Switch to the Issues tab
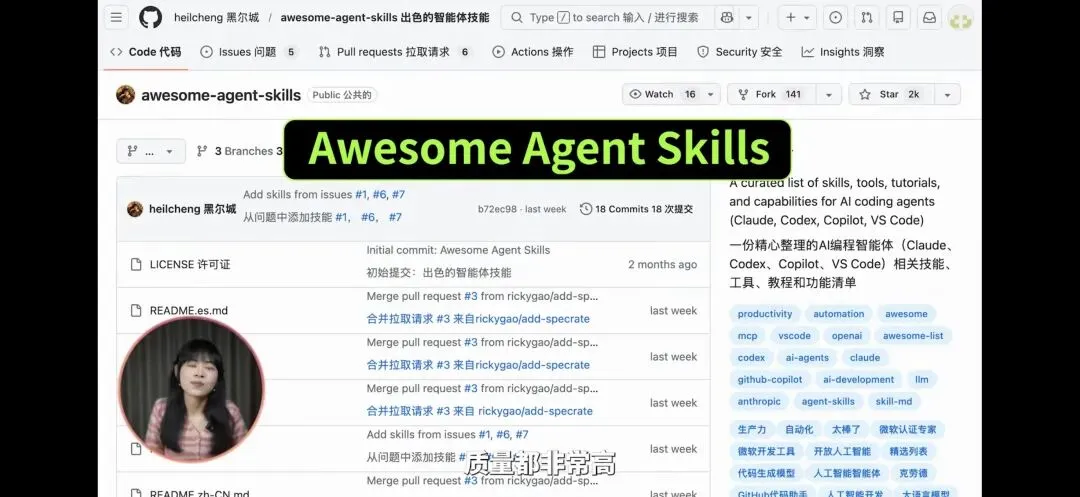The image size is (1080, 497). pos(247,52)
